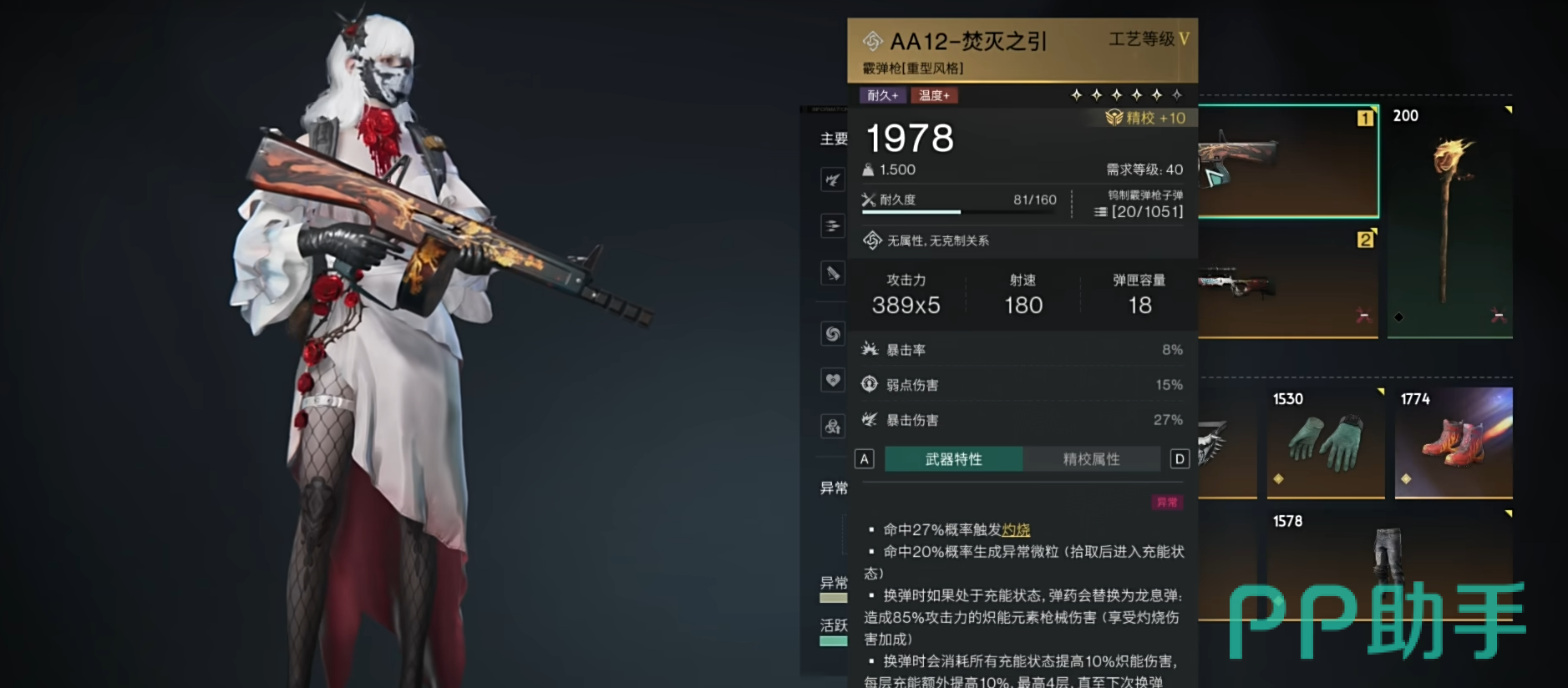1568x688 pixels.
Task: Select the claw attack stat icon in sidebar
Action: click(833, 180)
